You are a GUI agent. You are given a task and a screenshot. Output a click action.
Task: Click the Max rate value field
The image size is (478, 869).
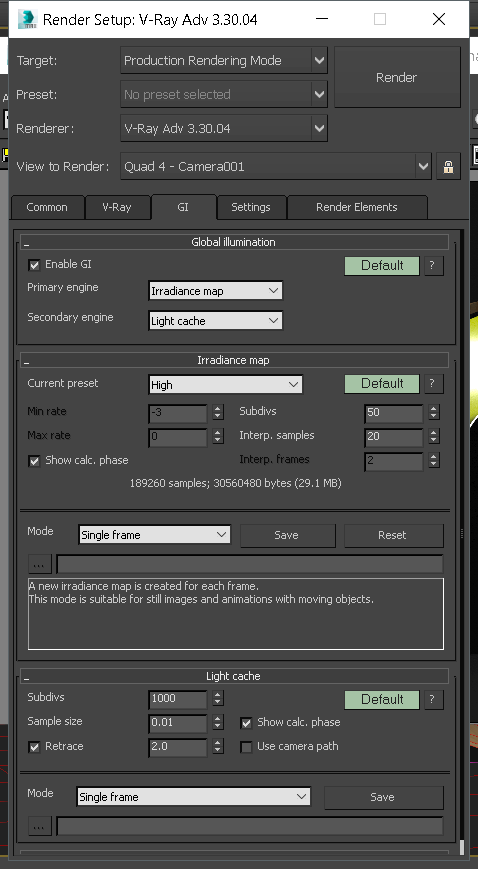pyautogui.click(x=177, y=437)
